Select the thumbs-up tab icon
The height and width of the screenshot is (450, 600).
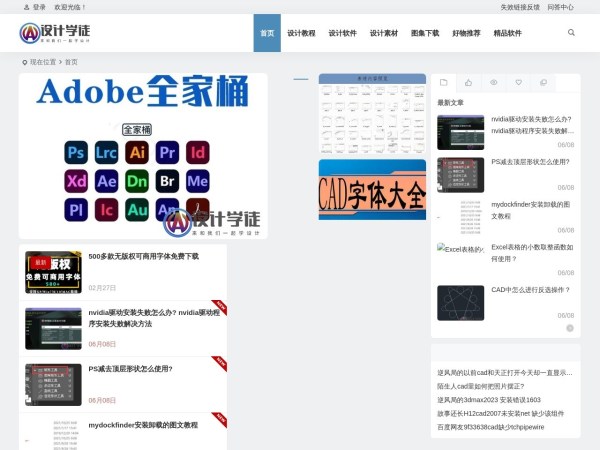468,83
